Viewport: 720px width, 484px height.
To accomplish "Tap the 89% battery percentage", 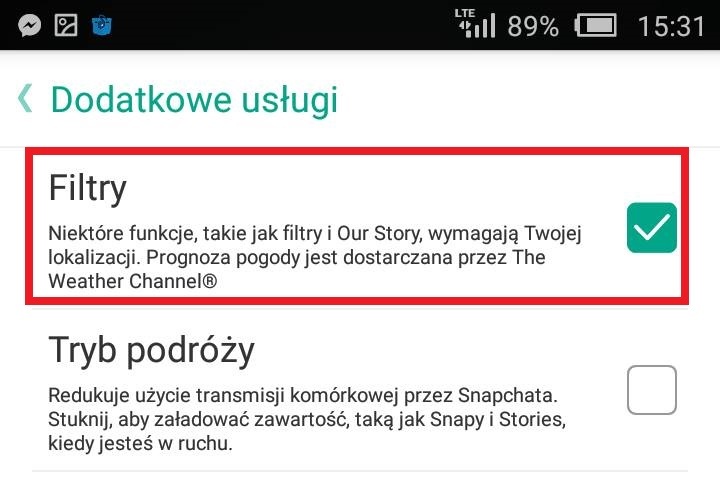I will 533,26.
